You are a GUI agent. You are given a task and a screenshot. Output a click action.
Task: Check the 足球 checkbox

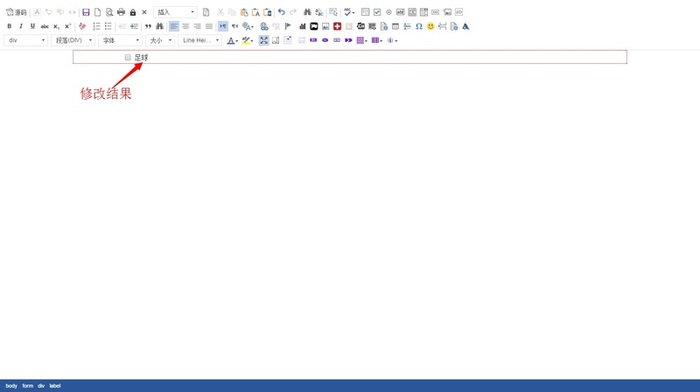[x=128, y=57]
